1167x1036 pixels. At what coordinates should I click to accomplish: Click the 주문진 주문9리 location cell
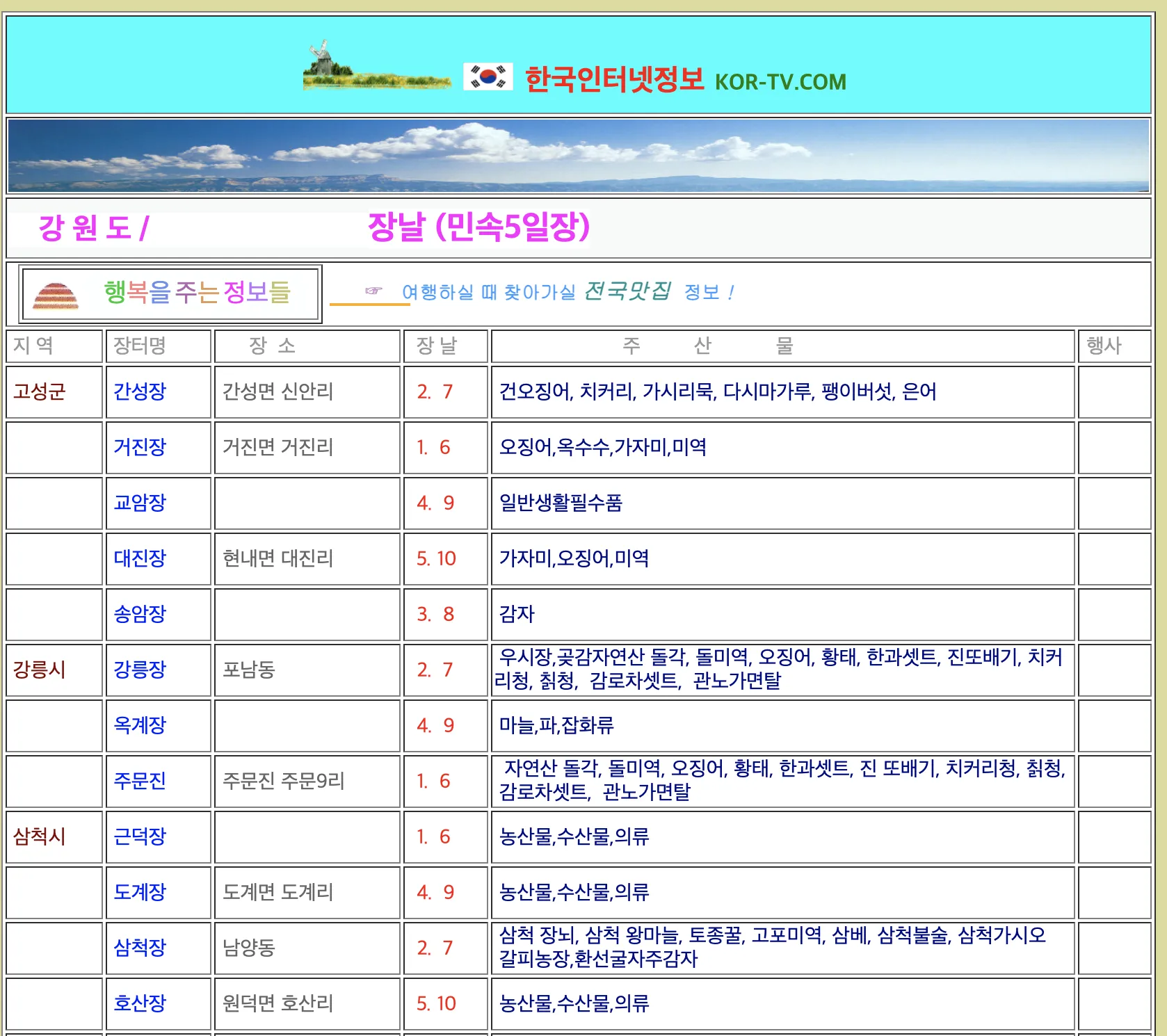click(x=307, y=781)
